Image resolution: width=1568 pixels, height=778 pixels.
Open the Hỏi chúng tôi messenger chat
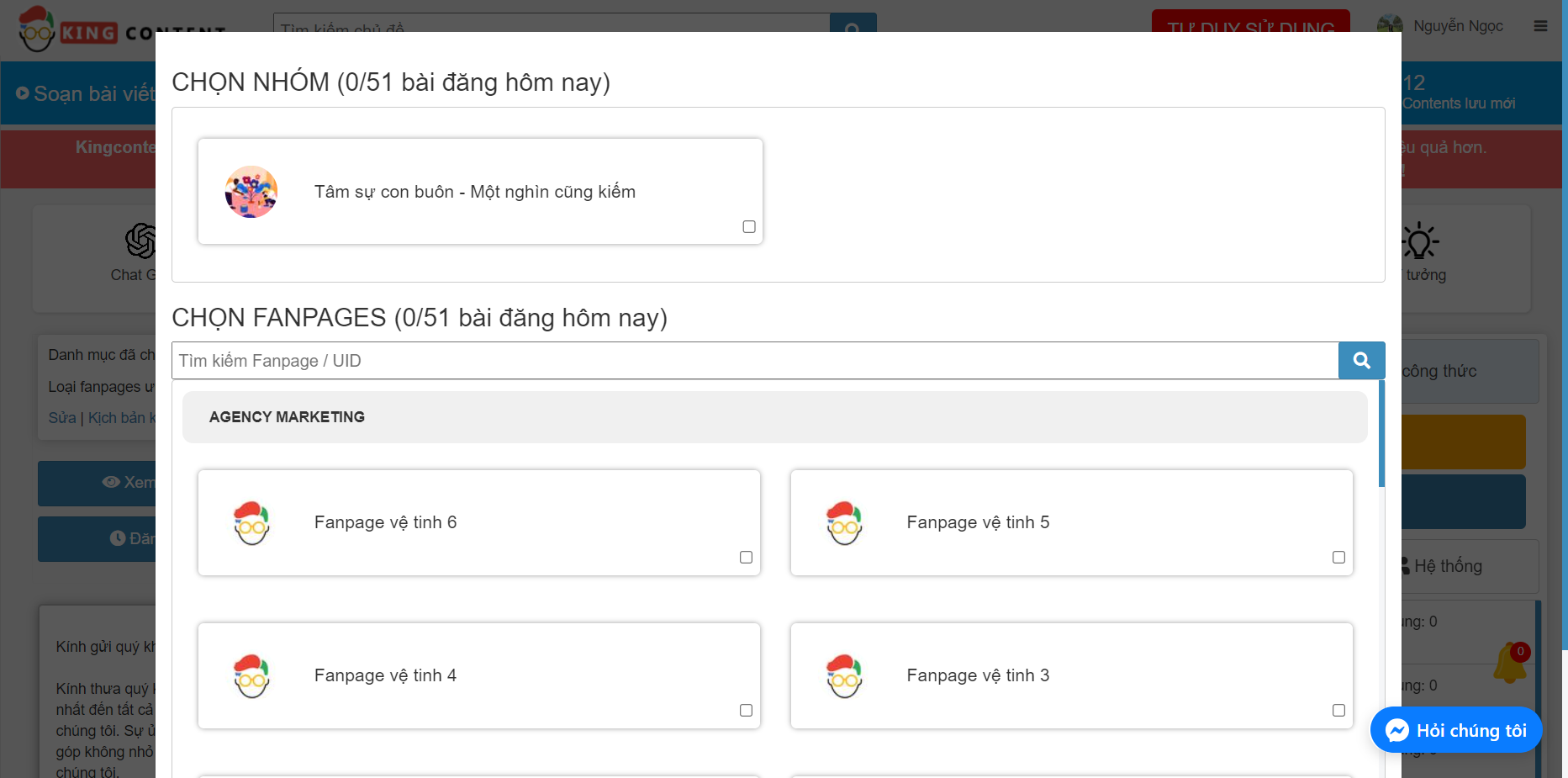click(1456, 730)
